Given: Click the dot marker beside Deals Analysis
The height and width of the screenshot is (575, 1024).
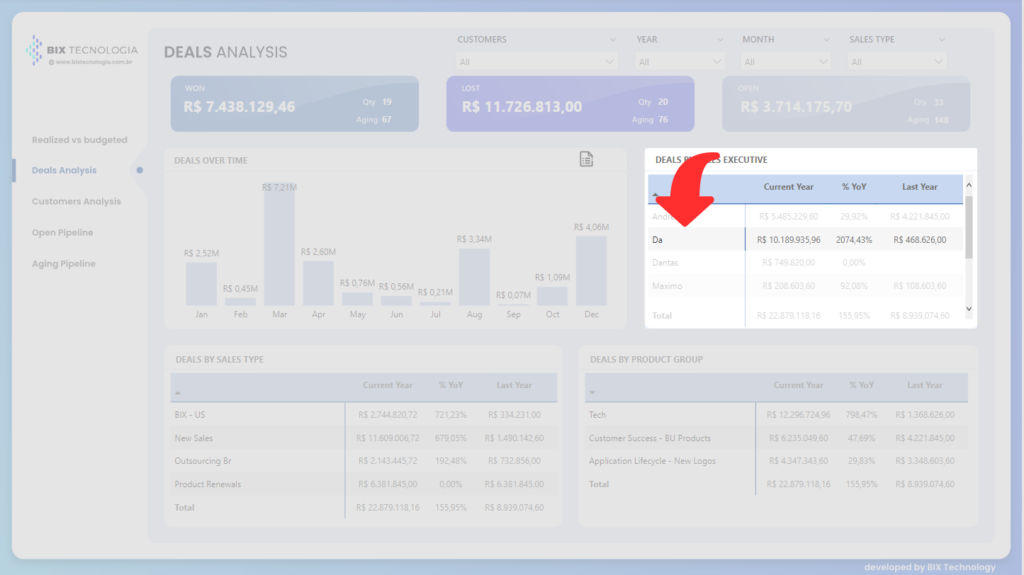Looking at the screenshot, I should point(140,170).
